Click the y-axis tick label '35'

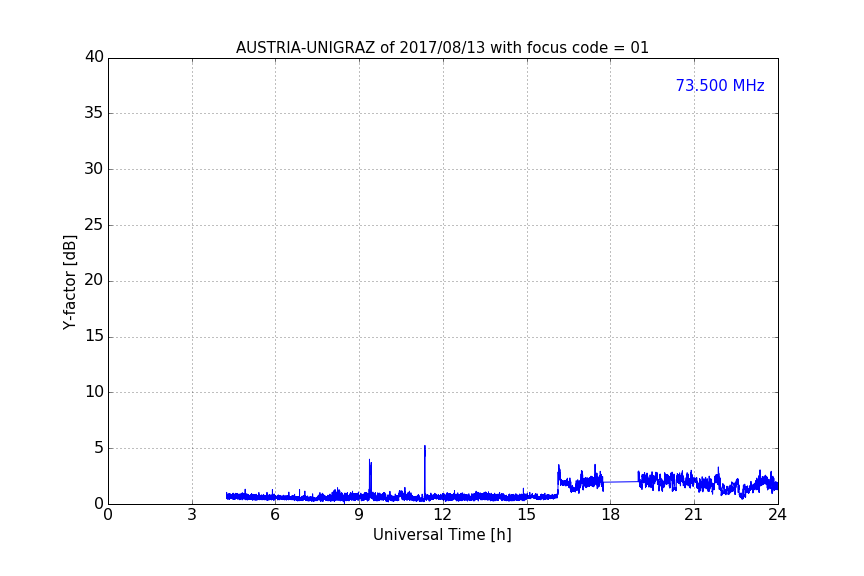tap(94, 113)
